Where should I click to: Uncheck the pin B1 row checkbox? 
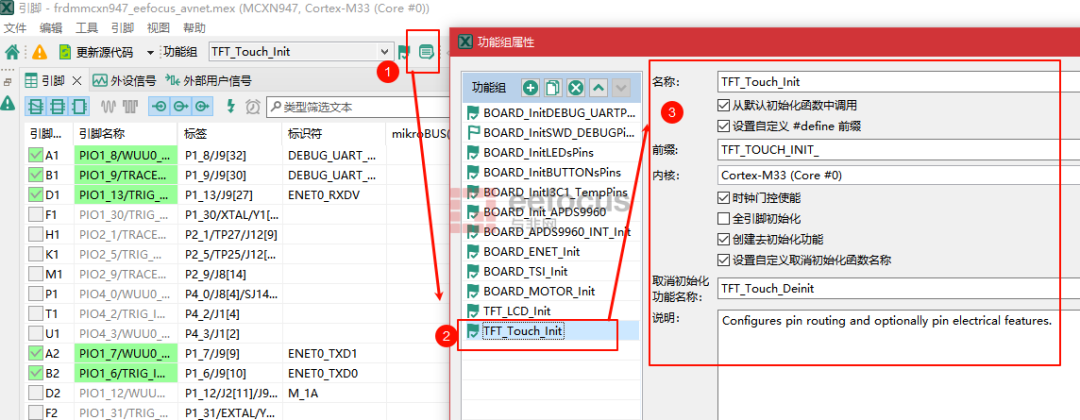pyautogui.click(x=36, y=175)
